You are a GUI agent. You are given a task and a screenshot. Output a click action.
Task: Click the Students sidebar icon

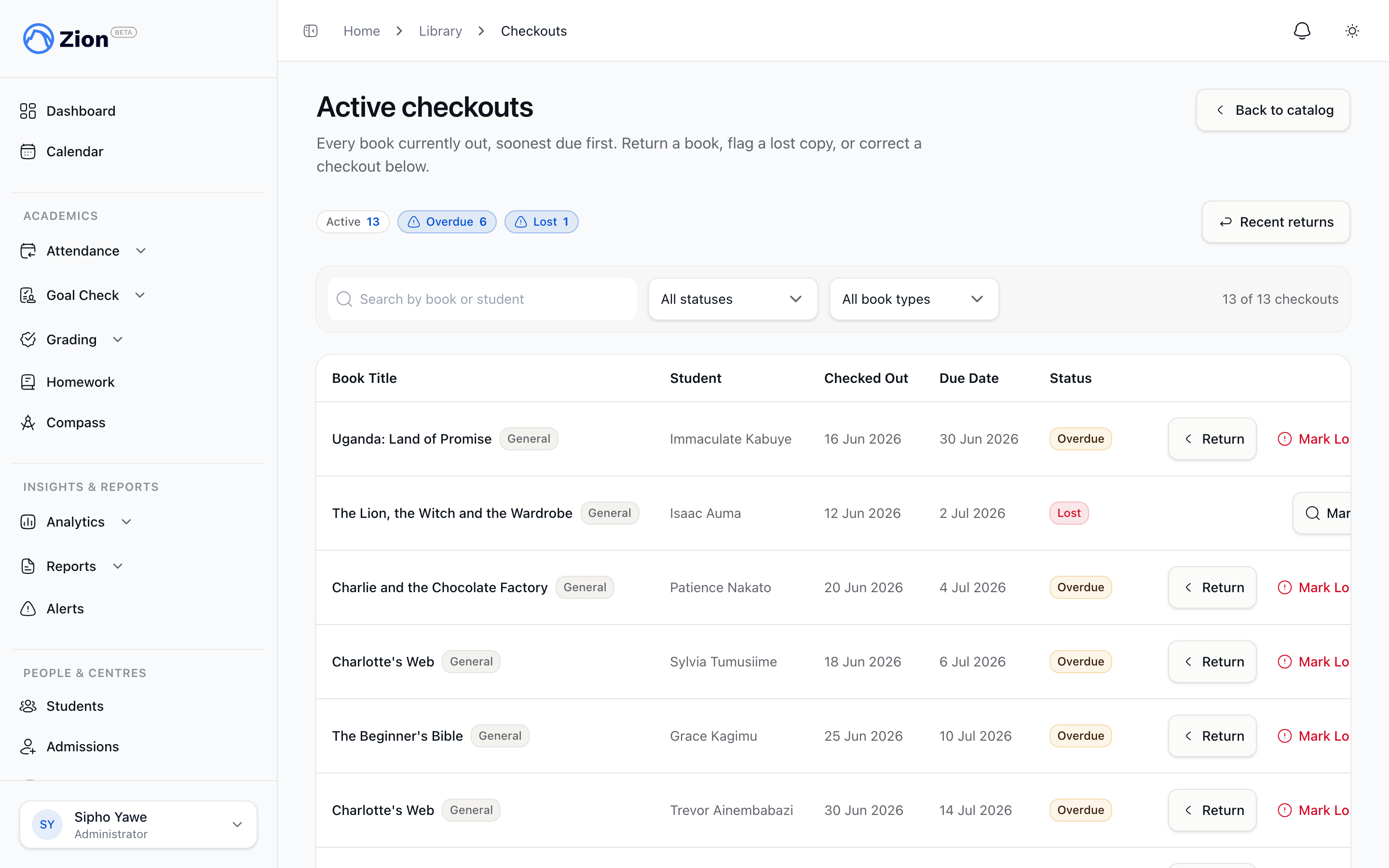pos(28,706)
